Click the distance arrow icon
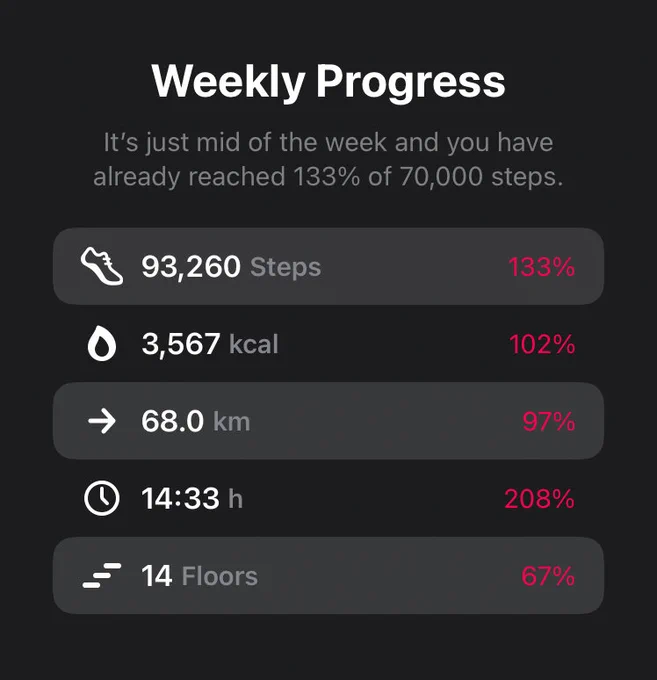This screenshot has width=657, height=680. click(x=102, y=421)
